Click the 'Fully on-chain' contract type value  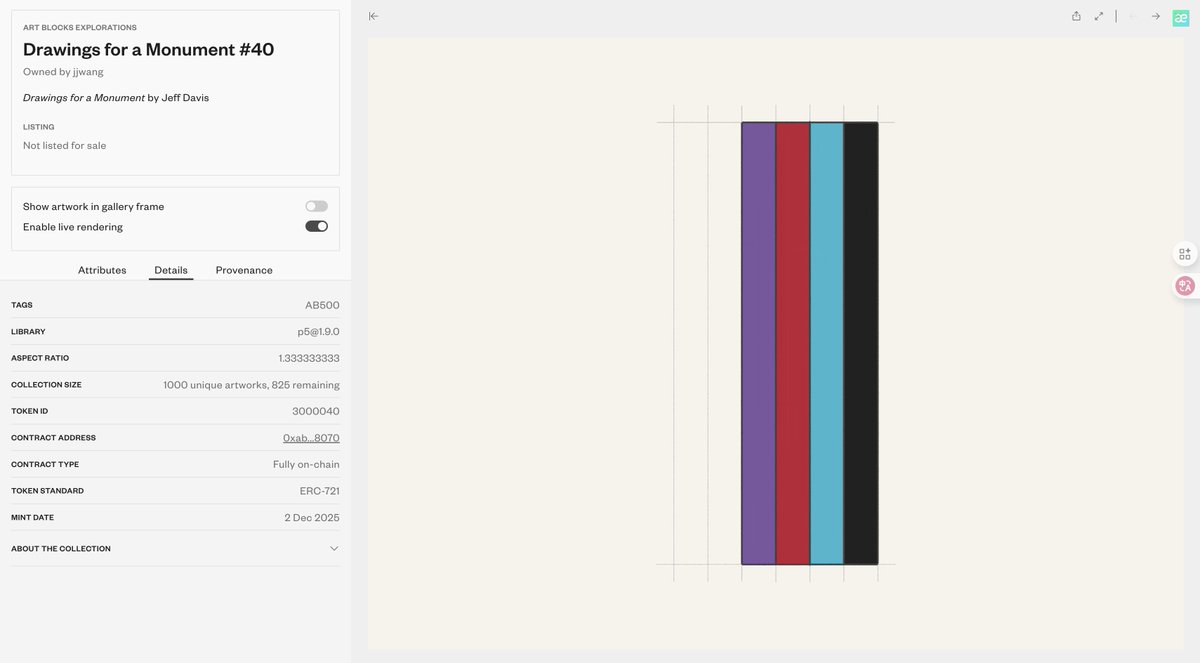(x=306, y=464)
